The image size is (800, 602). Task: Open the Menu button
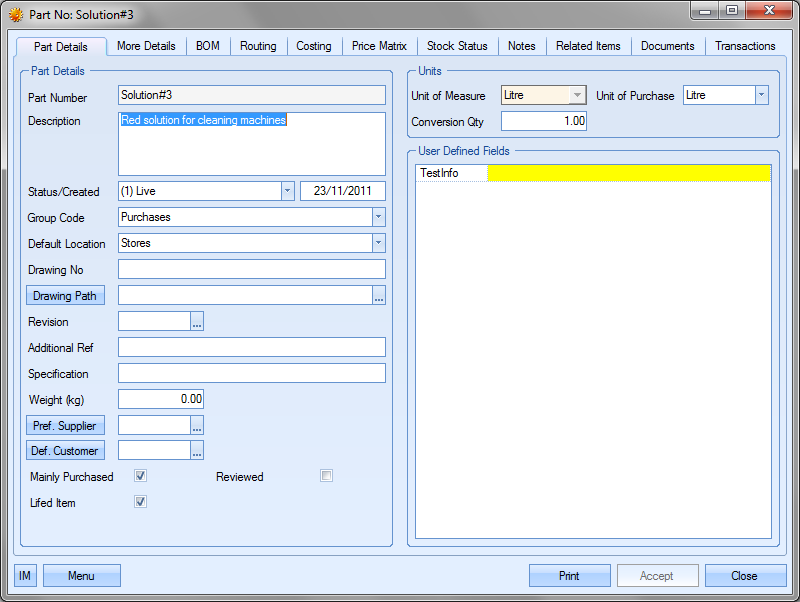(x=82, y=576)
